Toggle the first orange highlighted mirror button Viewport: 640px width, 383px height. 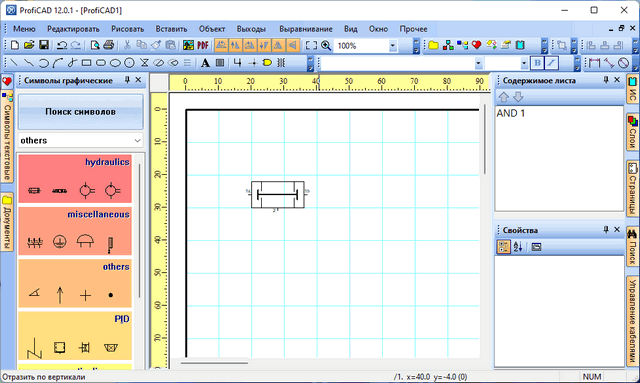tap(221, 45)
